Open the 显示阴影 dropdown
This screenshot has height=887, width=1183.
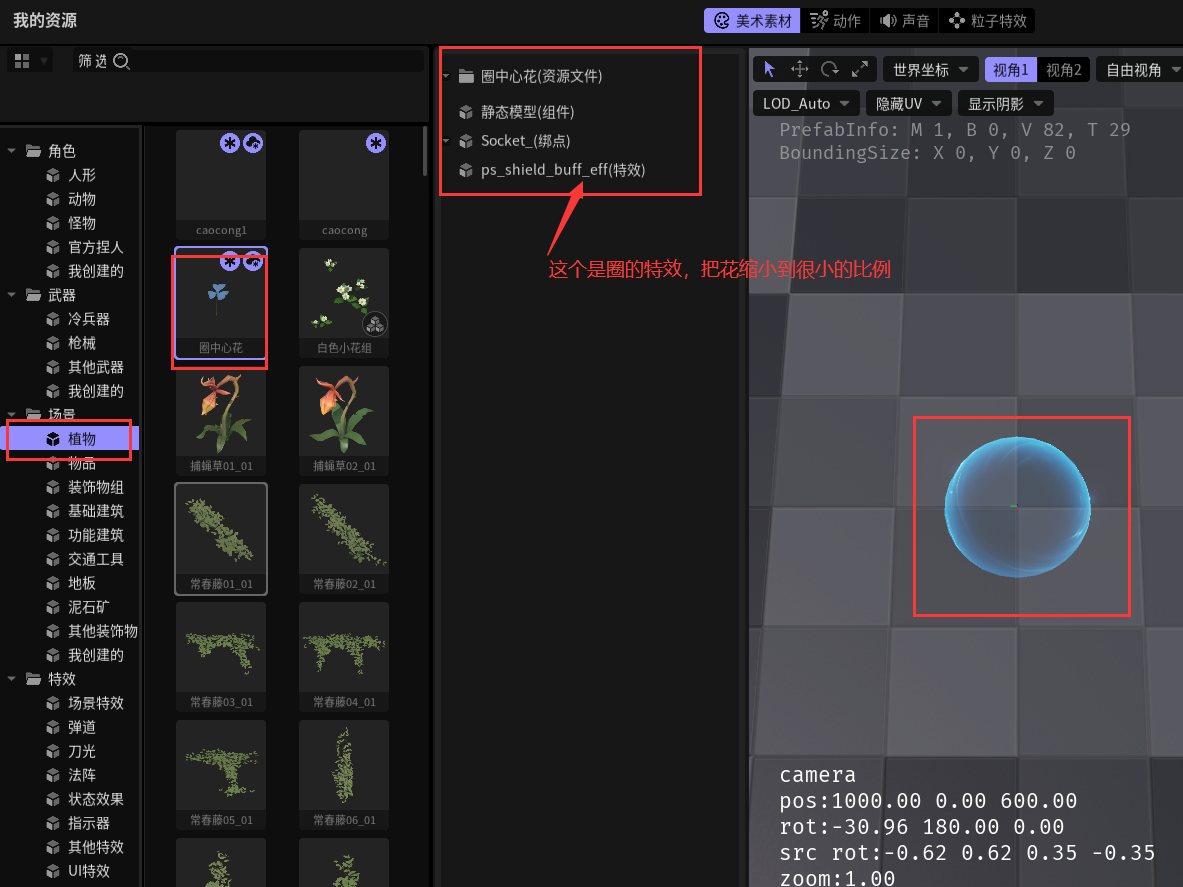point(1006,103)
